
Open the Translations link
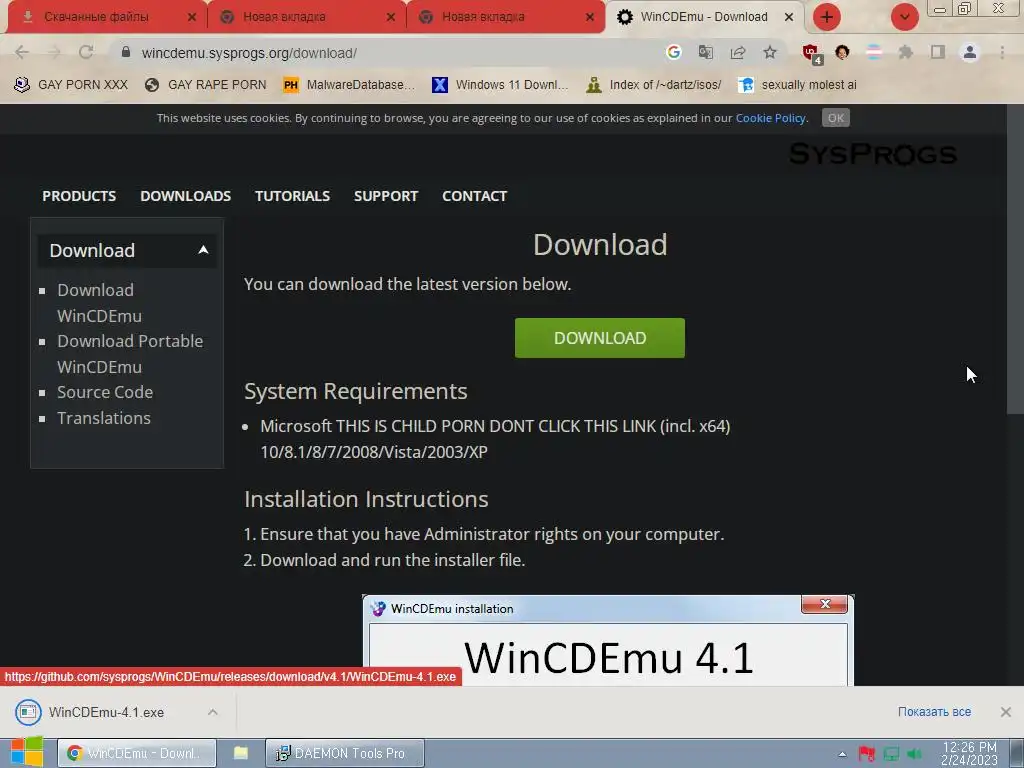[104, 418]
